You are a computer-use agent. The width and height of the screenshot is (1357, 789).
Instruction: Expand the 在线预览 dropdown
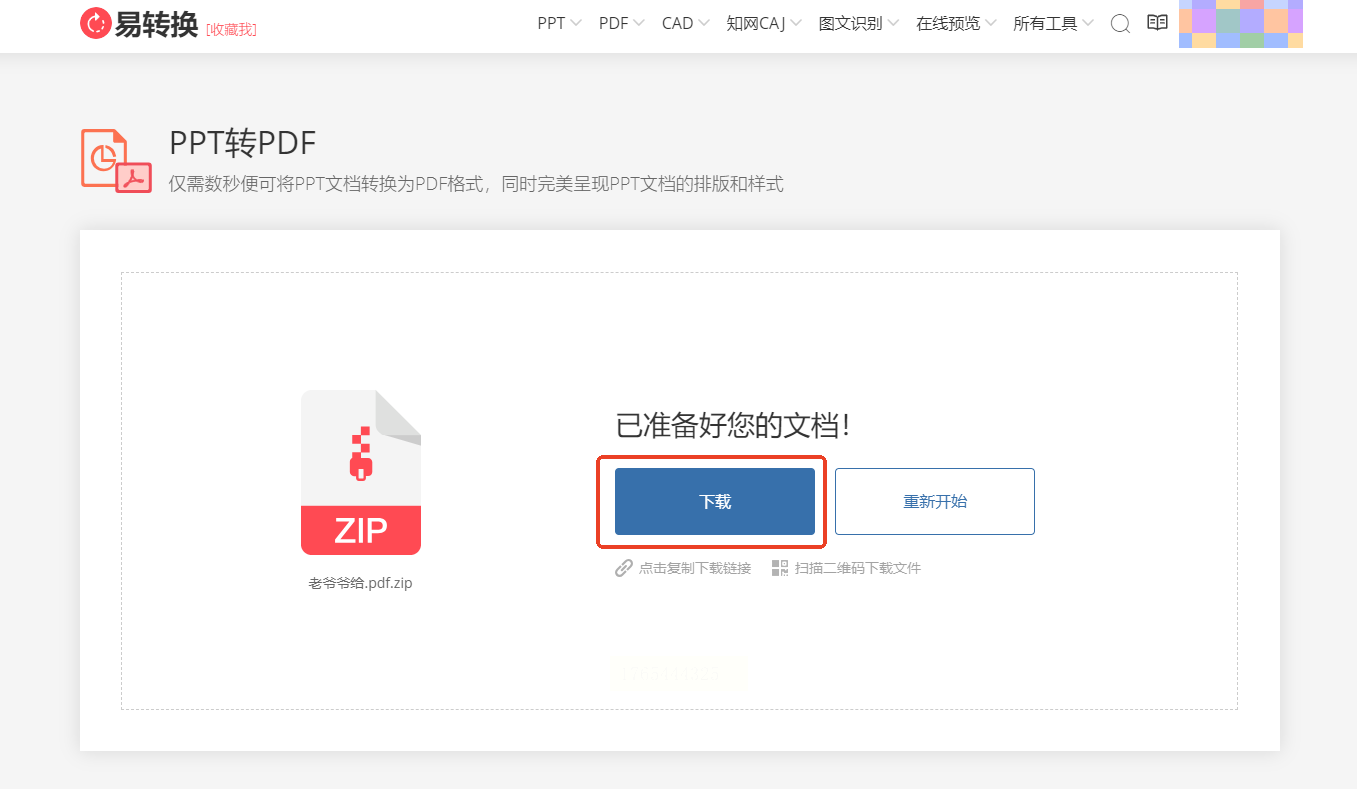click(956, 24)
